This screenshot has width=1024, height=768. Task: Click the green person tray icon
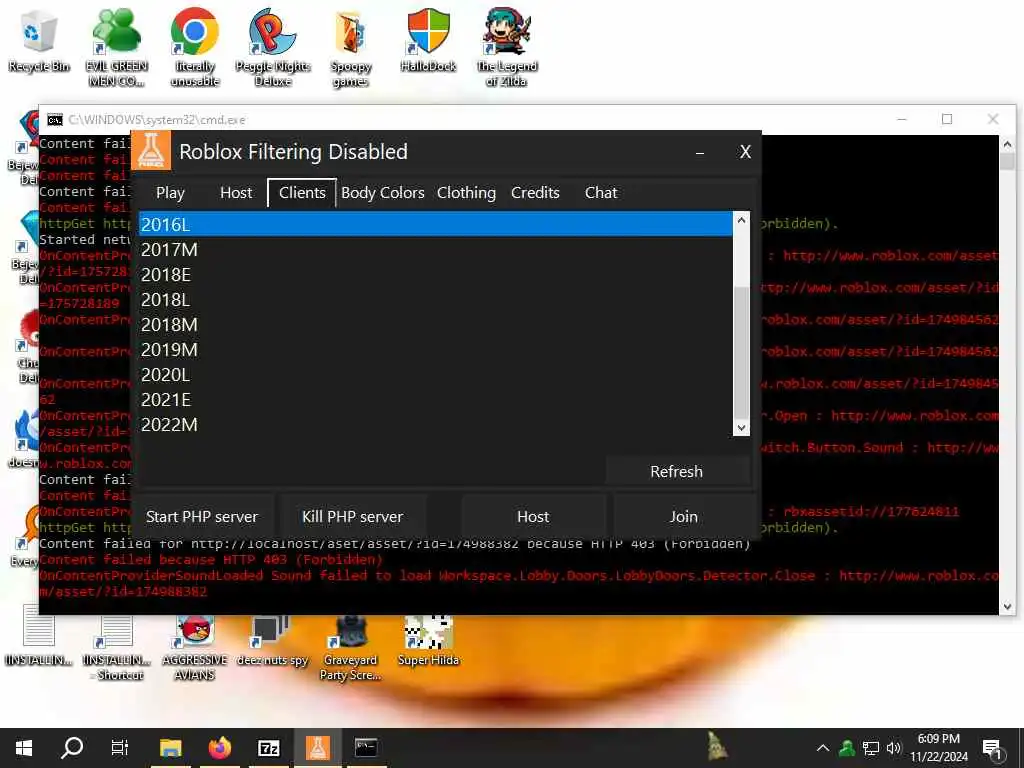[x=847, y=748]
